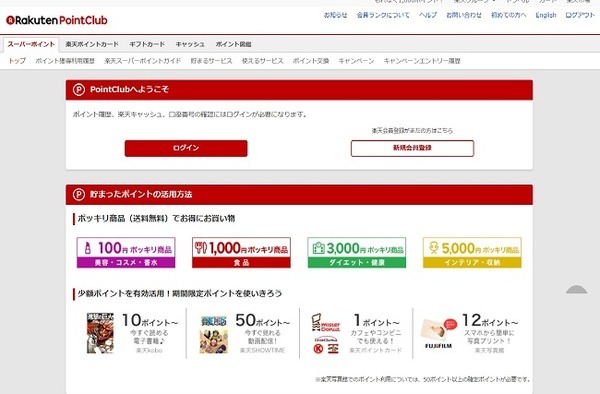
Task: Open 貯まるサービス menu item
Action: (x=212, y=61)
